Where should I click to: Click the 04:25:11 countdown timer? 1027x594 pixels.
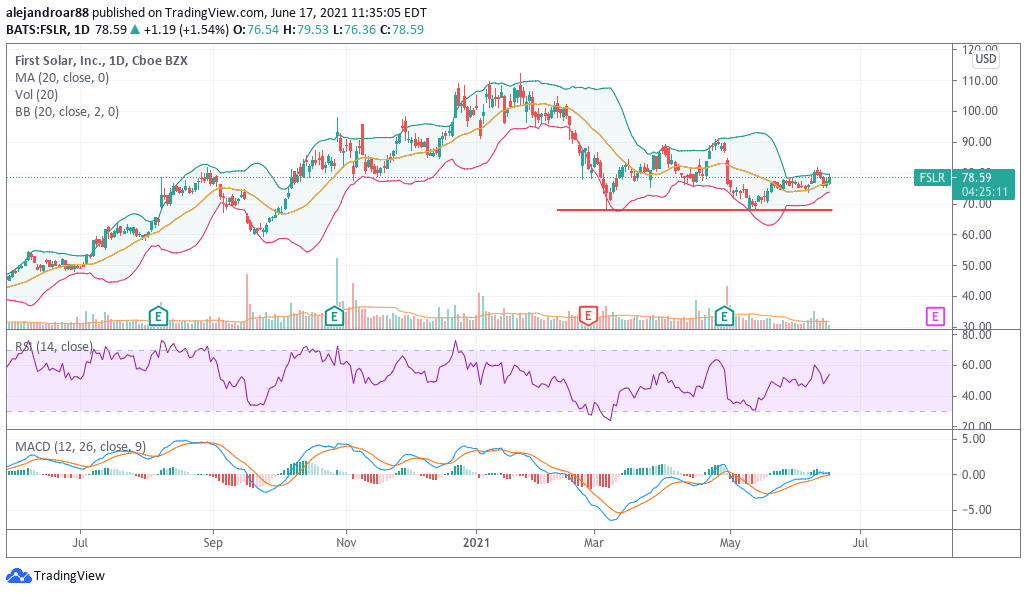click(984, 192)
